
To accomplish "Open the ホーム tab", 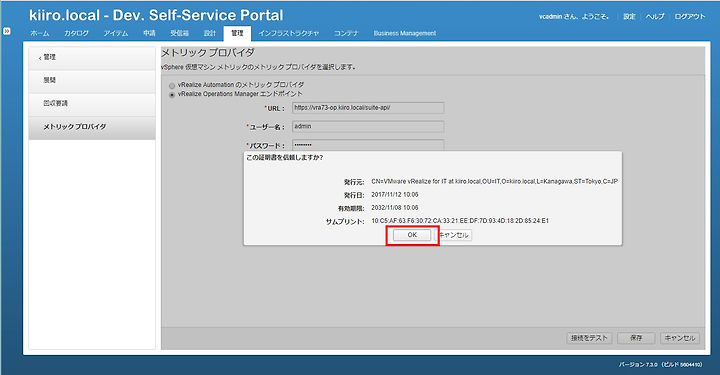I will tap(40, 34).
